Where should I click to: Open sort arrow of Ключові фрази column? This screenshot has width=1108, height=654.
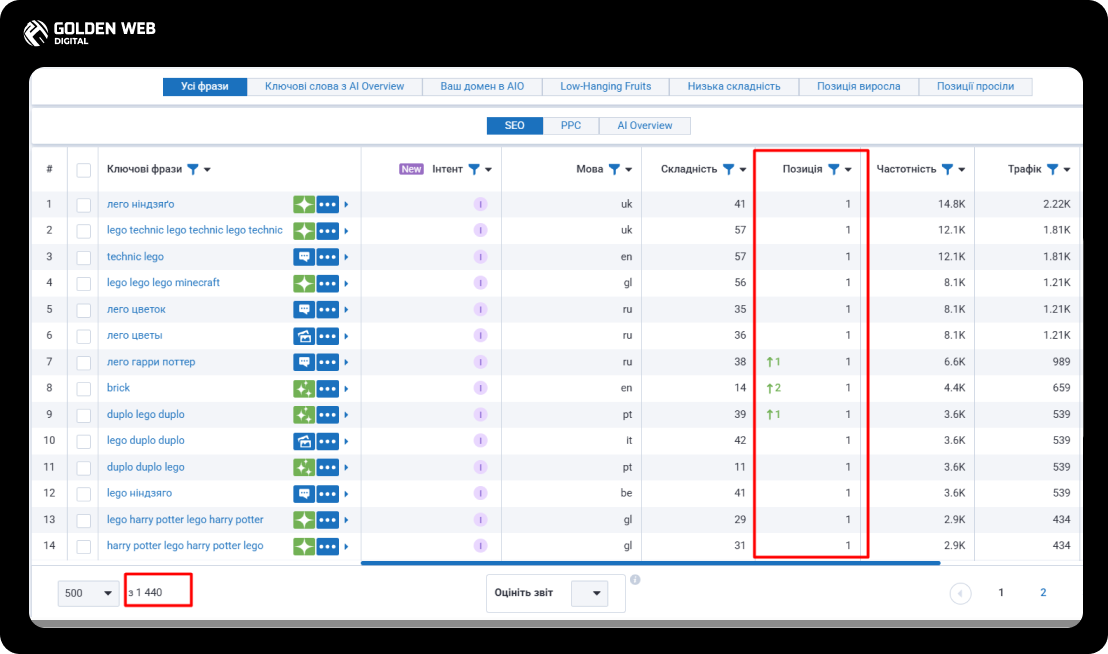(x=208, y=170)
